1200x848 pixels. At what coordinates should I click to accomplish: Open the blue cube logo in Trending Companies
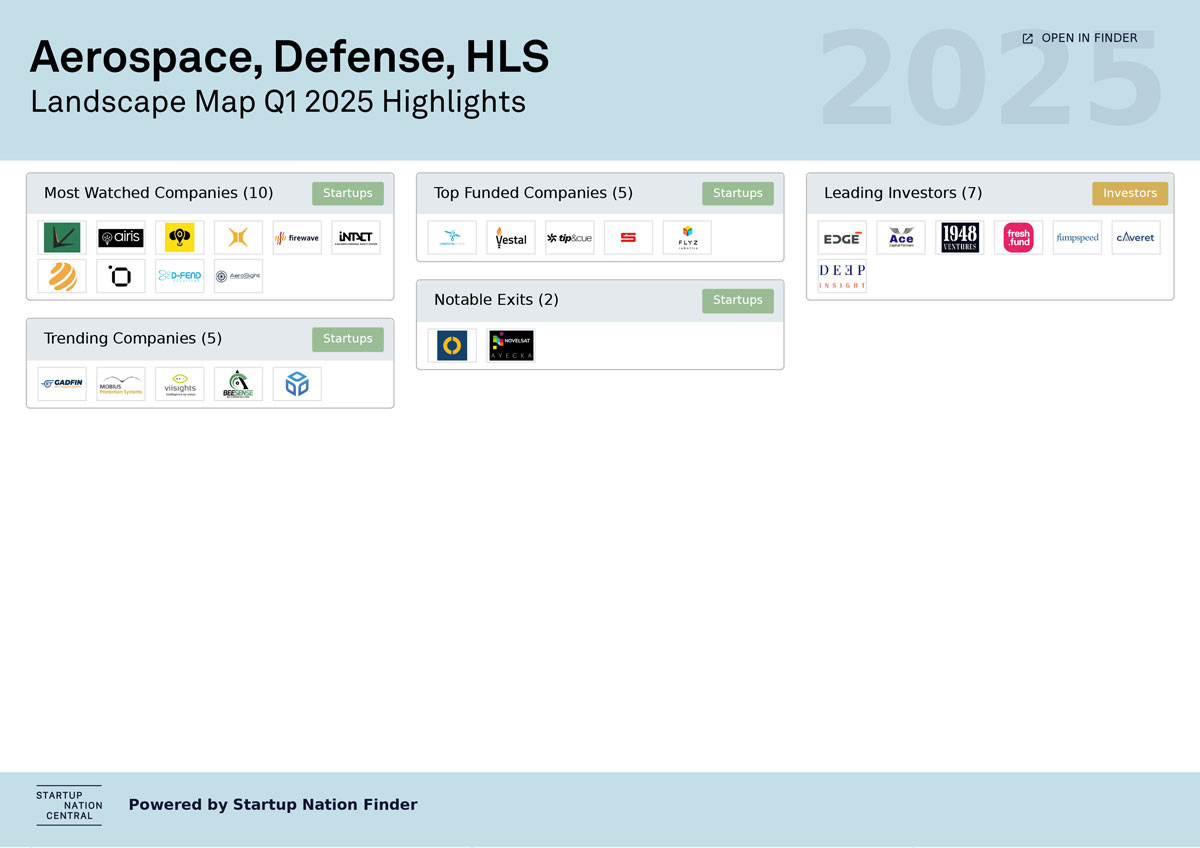(297, 384)
